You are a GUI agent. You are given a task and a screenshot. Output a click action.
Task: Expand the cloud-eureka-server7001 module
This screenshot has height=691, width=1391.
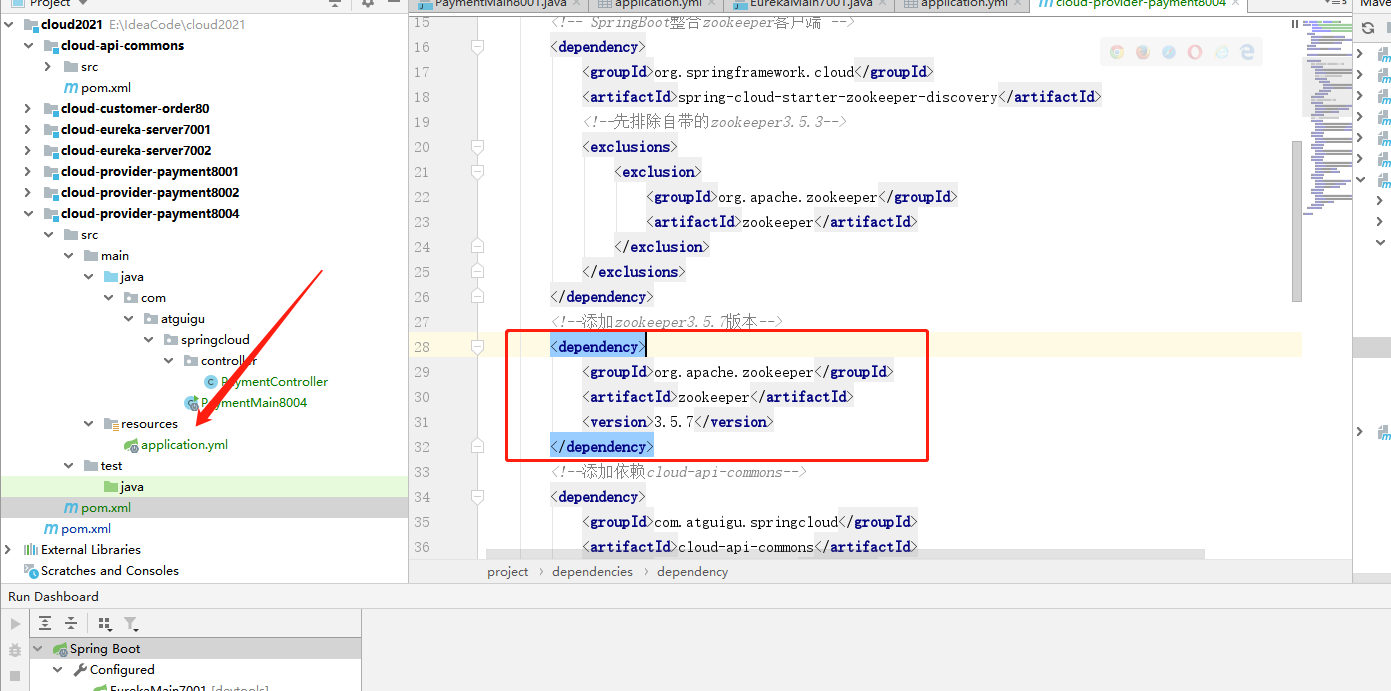click(28, 130)
